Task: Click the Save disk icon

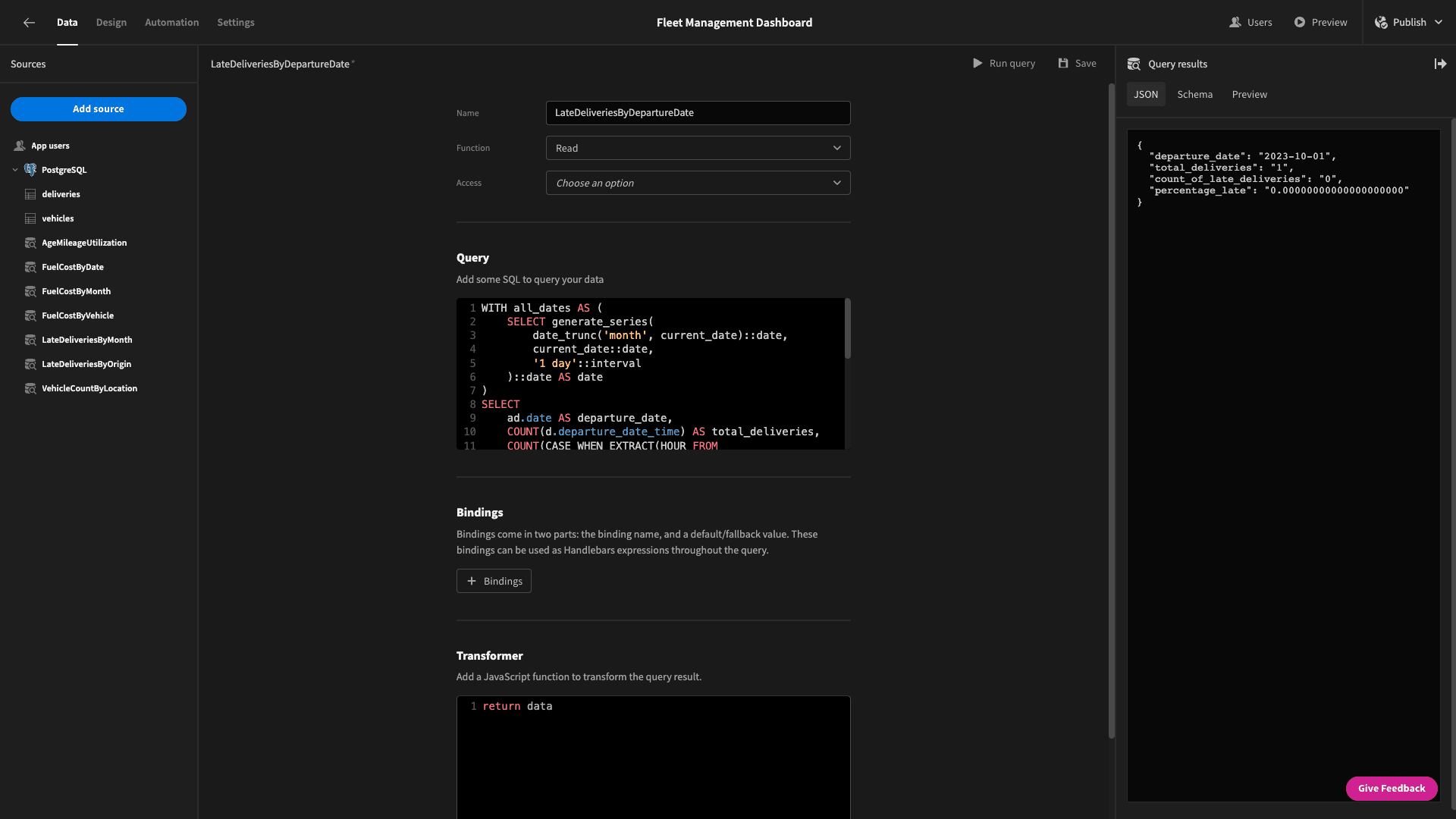Action: point(1063,64)
